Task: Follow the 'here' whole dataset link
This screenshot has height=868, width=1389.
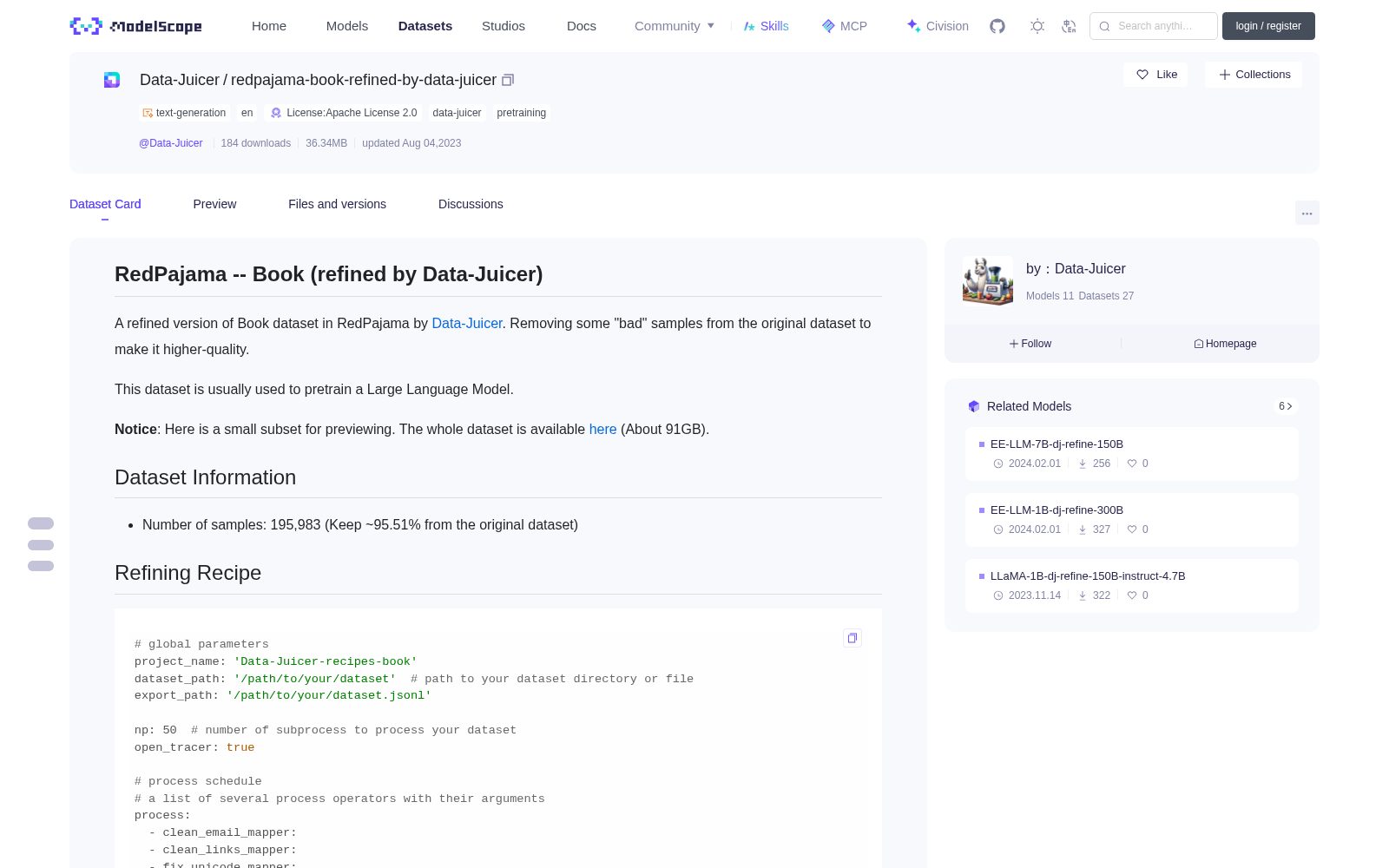Action: click(602, 429)
